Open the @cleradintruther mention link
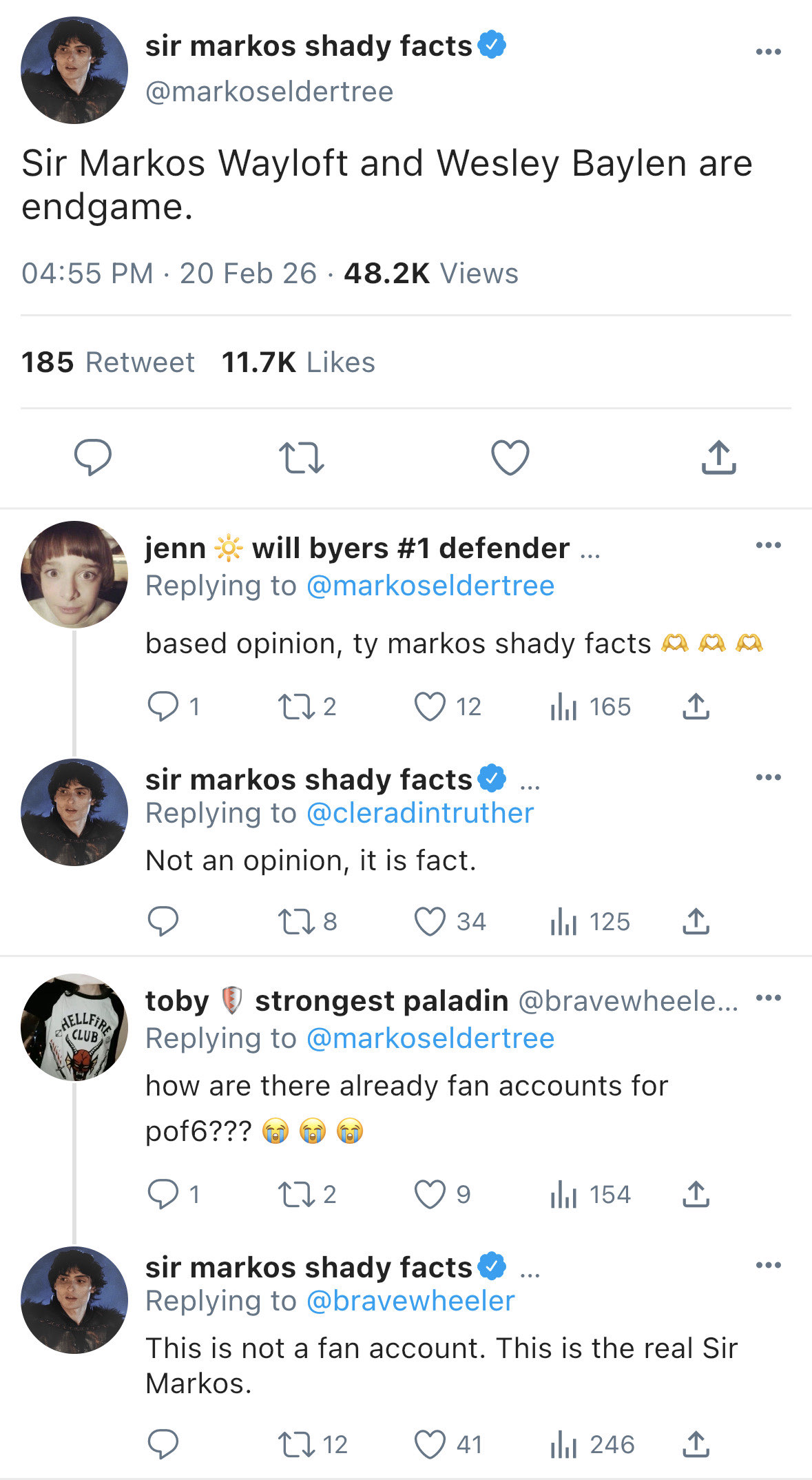The image size is (812, 1480). coord(420,814)
